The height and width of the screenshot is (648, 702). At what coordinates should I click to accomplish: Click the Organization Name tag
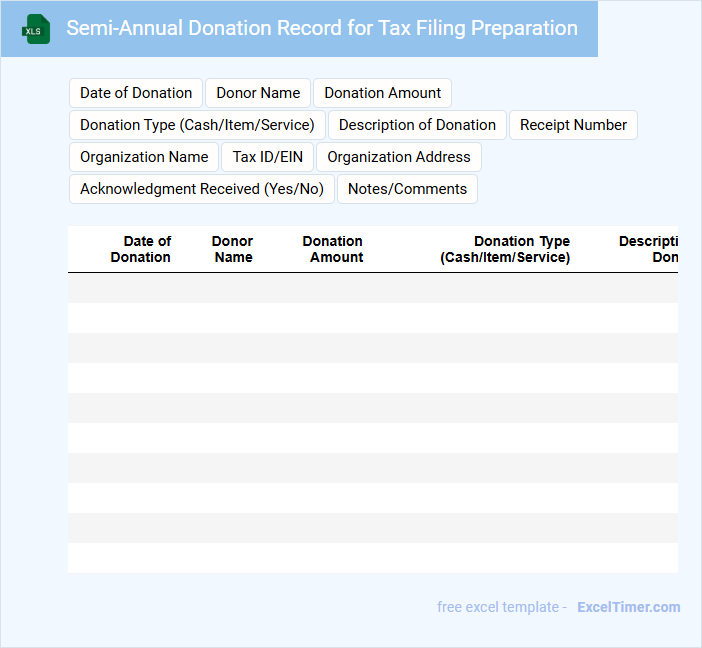pyautogui.click(x=144, y=157)
